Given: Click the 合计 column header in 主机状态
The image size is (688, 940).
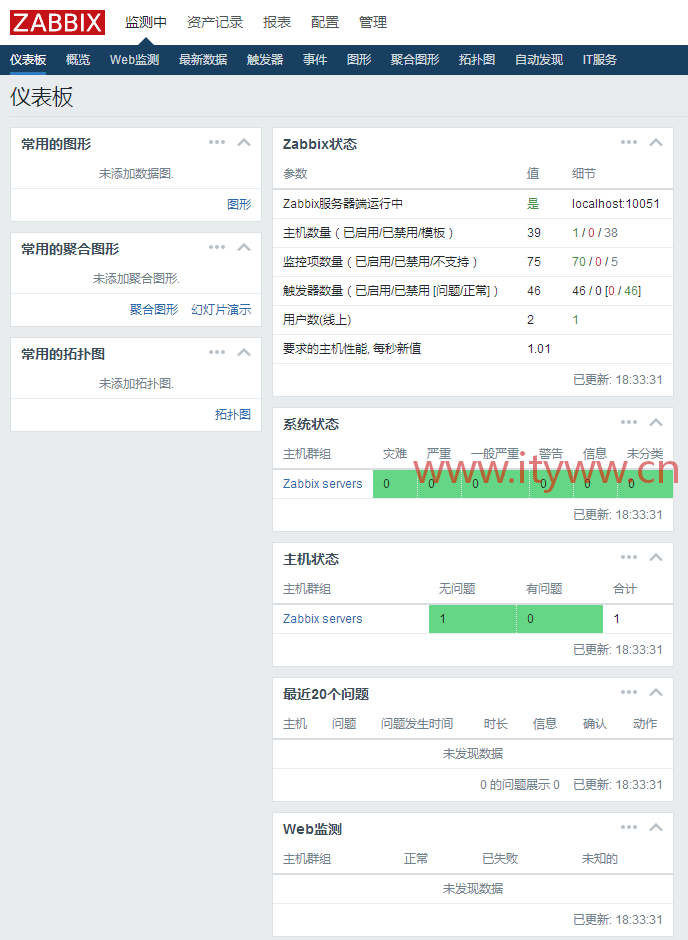Looking at the screenshot, I should click(624, 589).
